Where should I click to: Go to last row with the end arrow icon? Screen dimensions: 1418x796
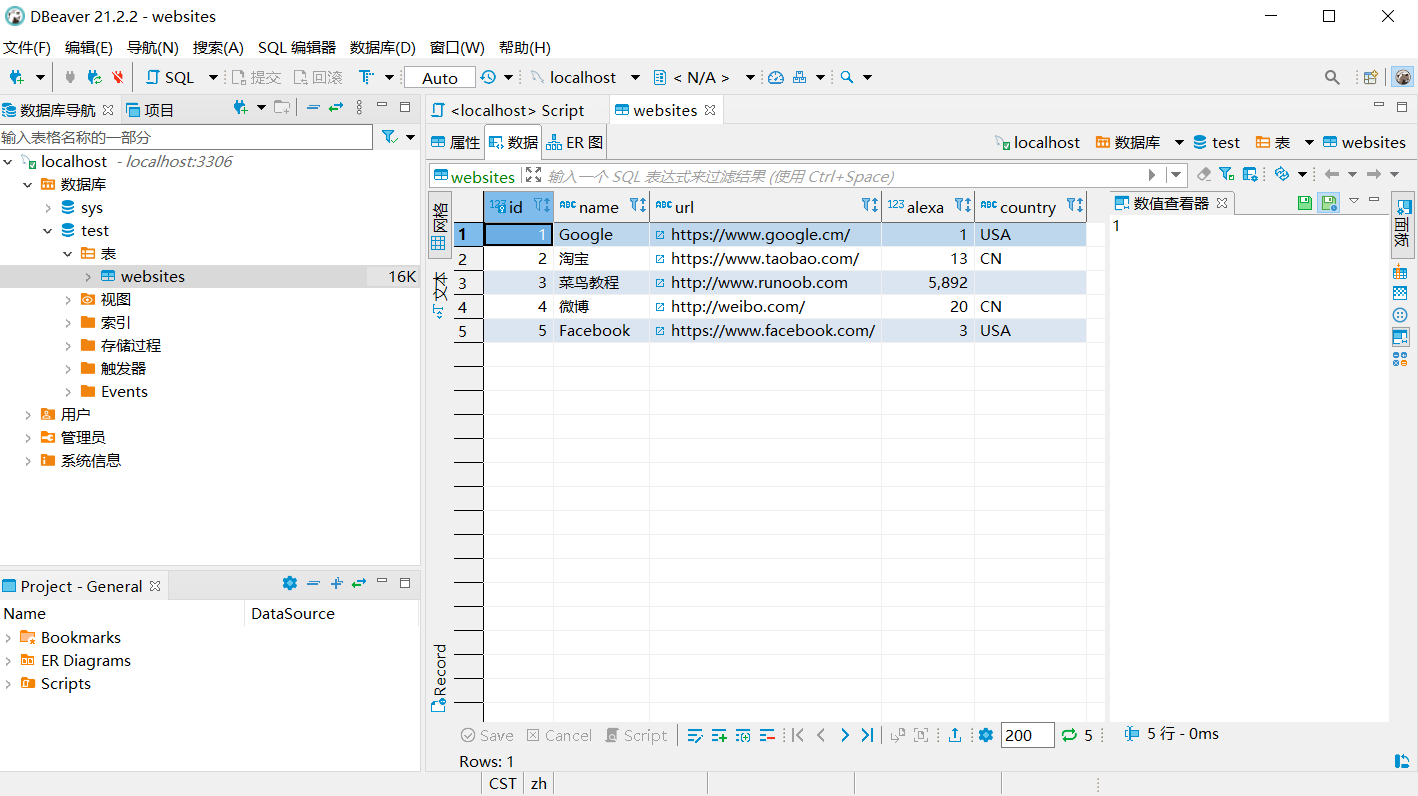[x=867, y=735]
